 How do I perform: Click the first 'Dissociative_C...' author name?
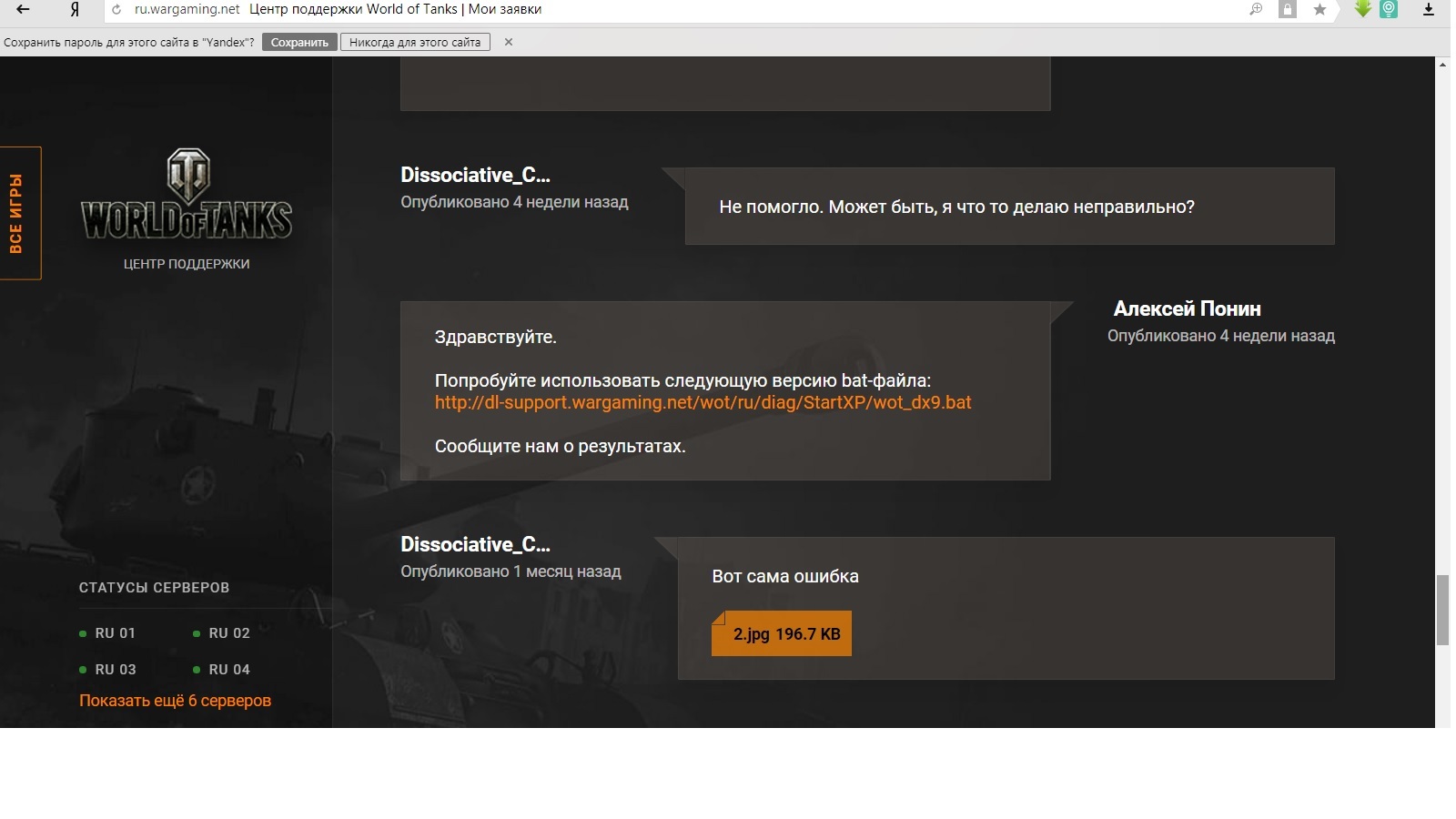476,175
